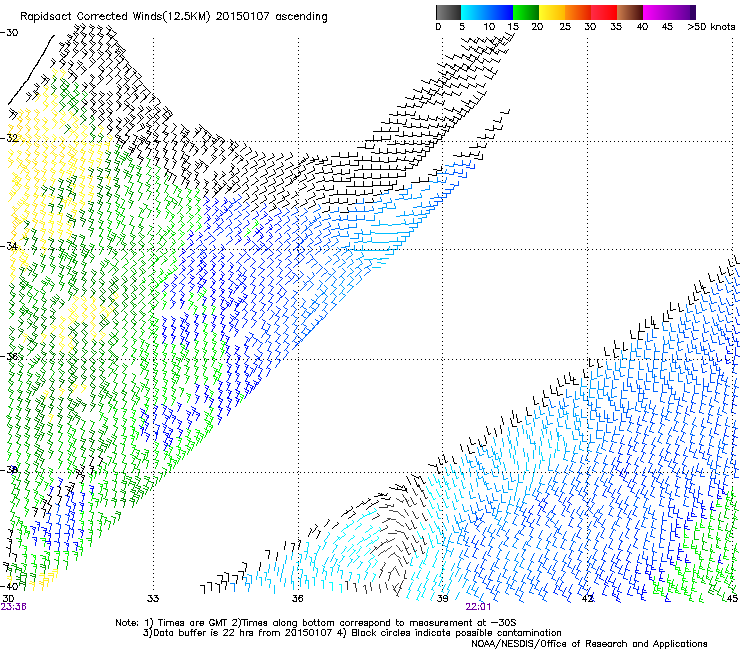Click the '-30' latitude label
The width and height of the screenshot is (740, 650).
(9, 33)
